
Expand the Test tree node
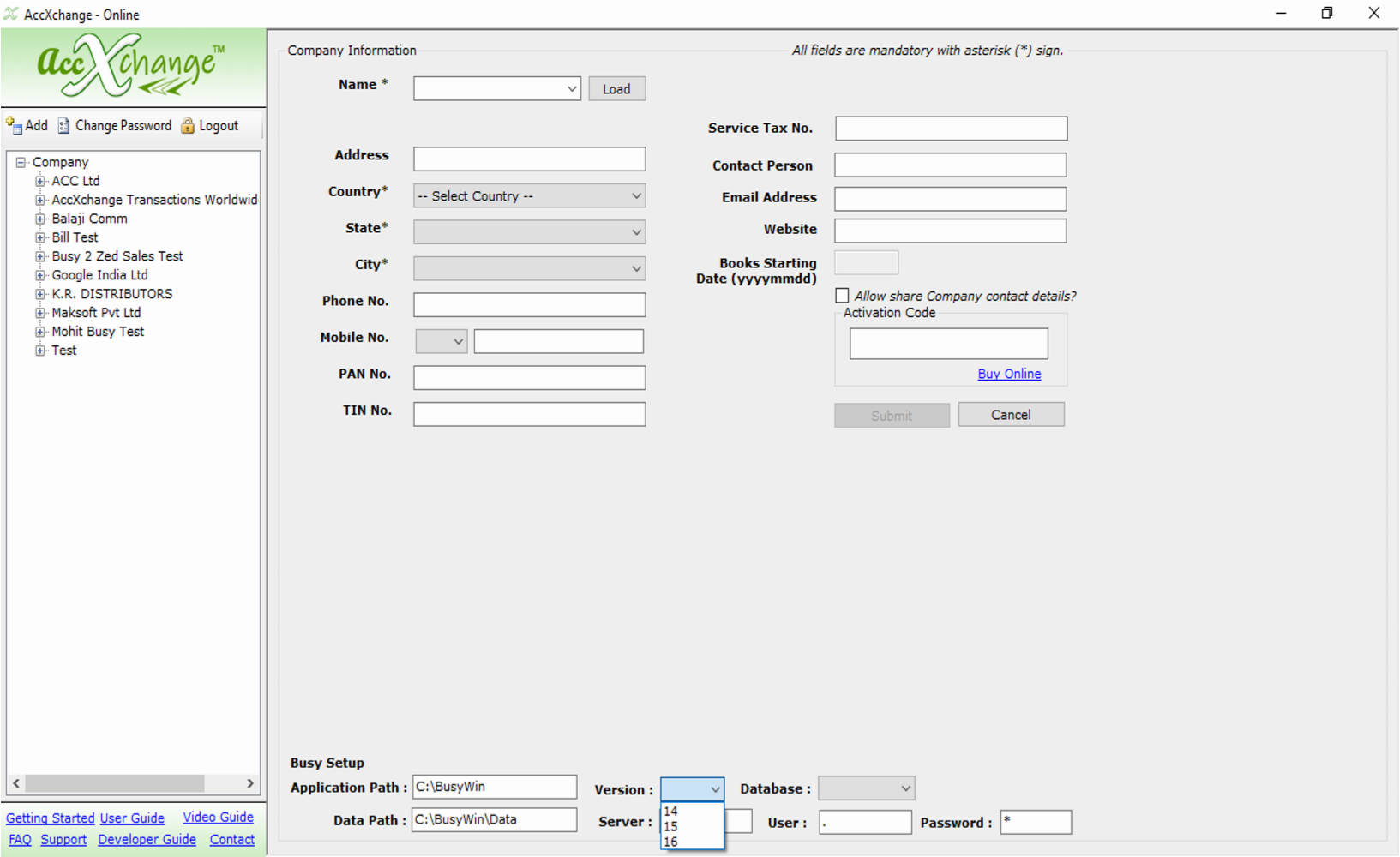click(39, 351)
